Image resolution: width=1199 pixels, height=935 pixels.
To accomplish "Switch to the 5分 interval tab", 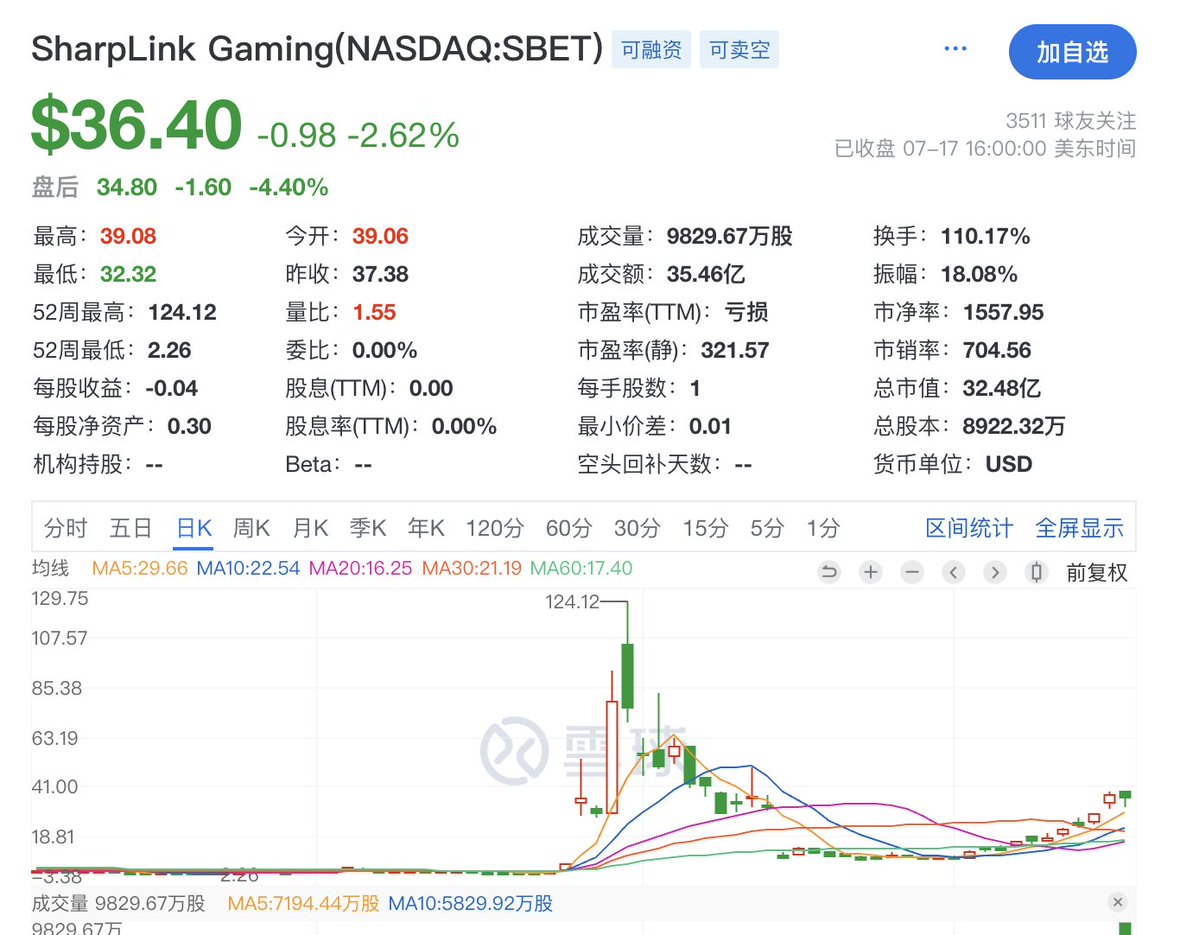I will pyautogui.click(x=767, y=528).
